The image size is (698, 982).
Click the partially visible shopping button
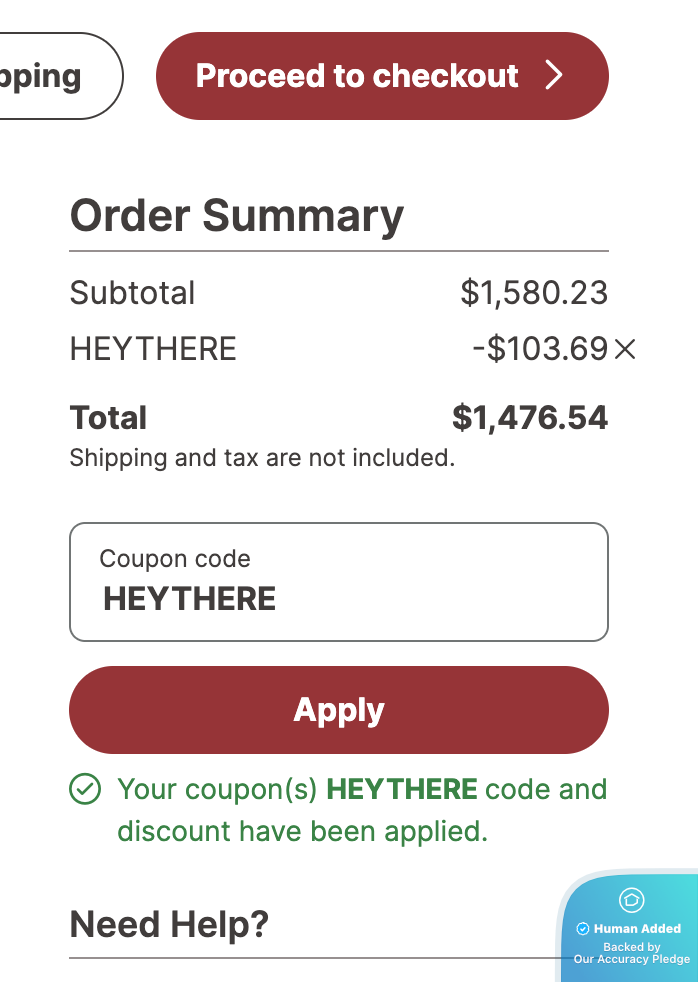click(x=50, y=76)
